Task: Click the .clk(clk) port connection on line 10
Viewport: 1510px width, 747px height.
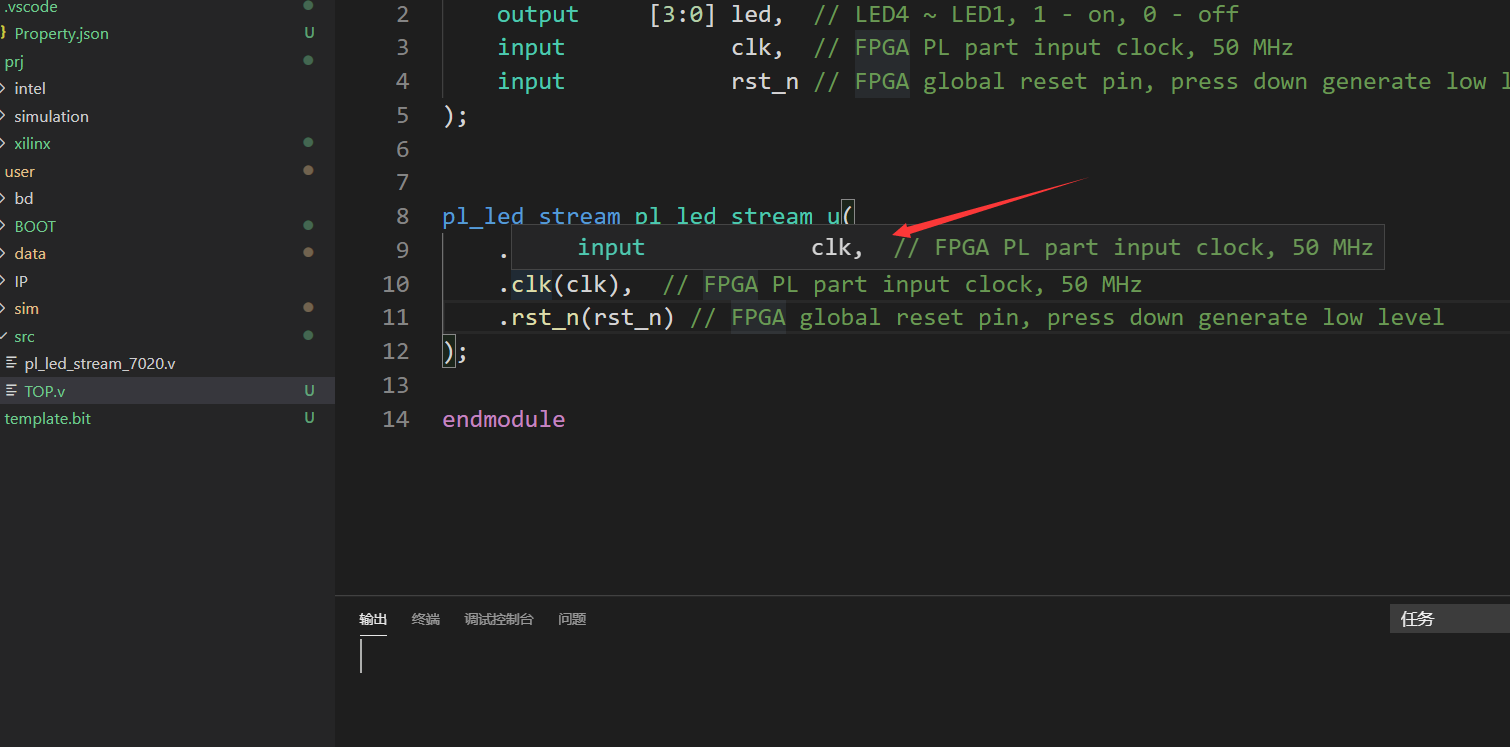Action: point(565,285)
